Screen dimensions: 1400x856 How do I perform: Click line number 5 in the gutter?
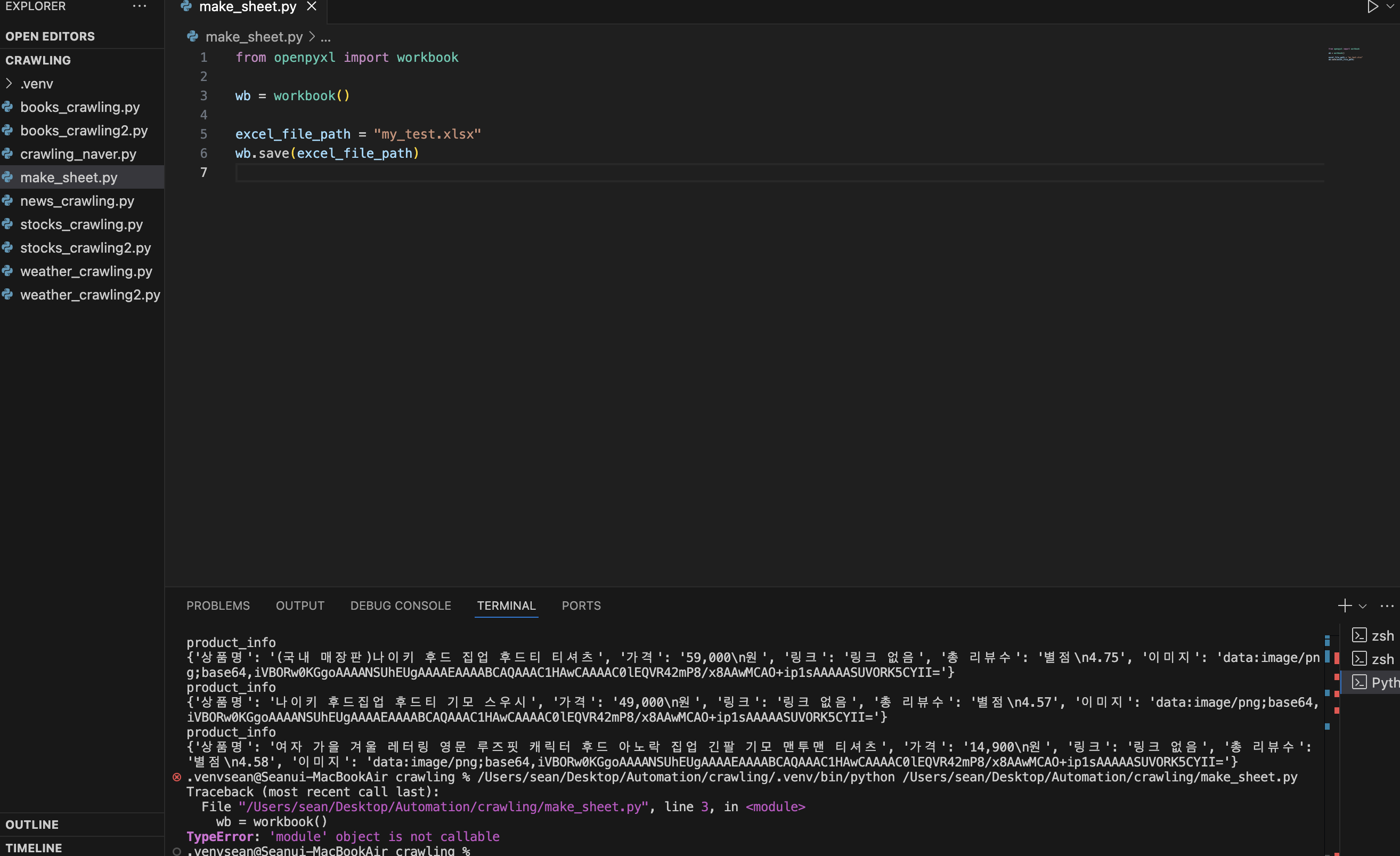204,134
